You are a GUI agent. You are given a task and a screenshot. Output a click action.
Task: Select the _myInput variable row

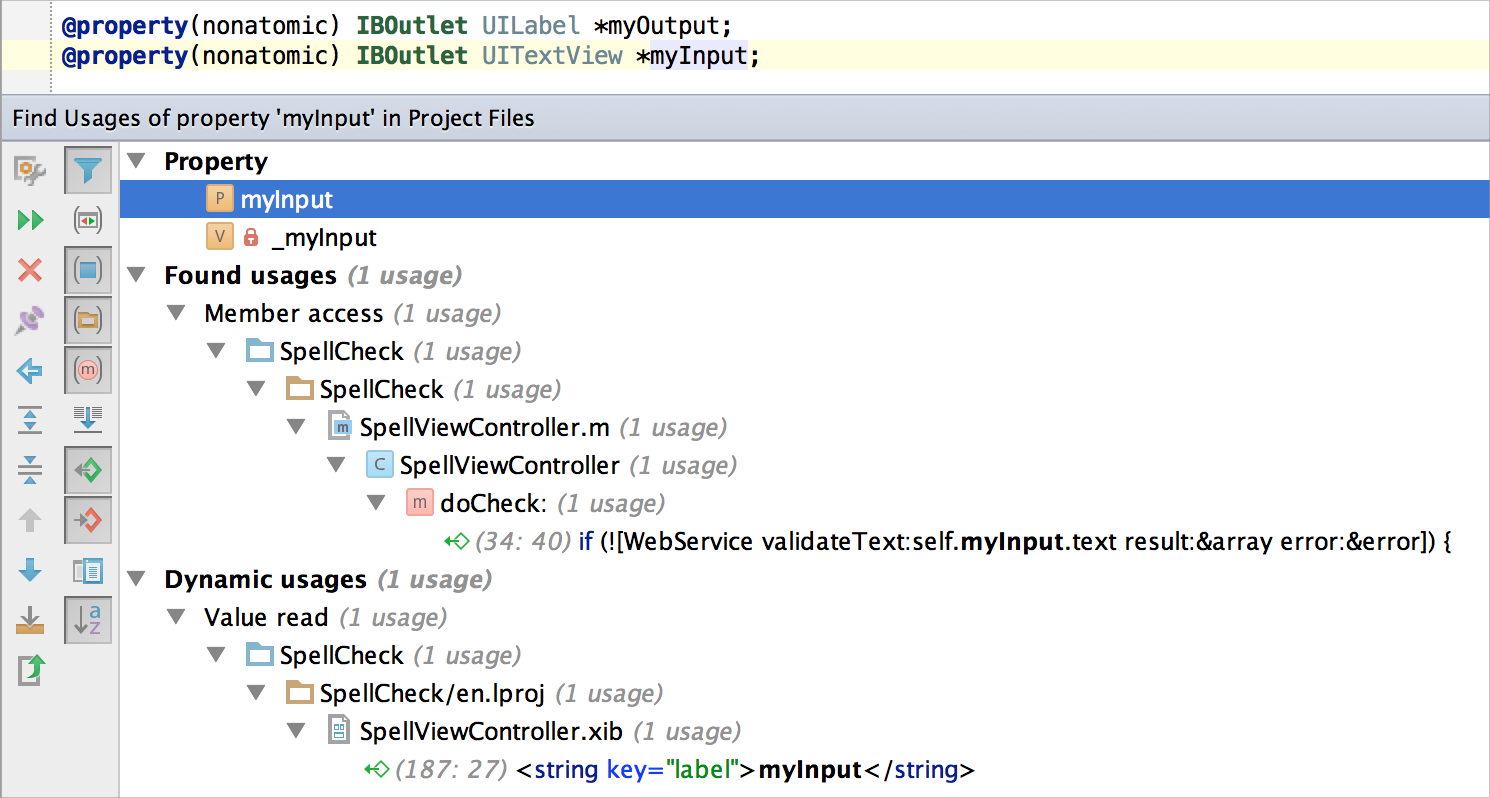point(804,237)
